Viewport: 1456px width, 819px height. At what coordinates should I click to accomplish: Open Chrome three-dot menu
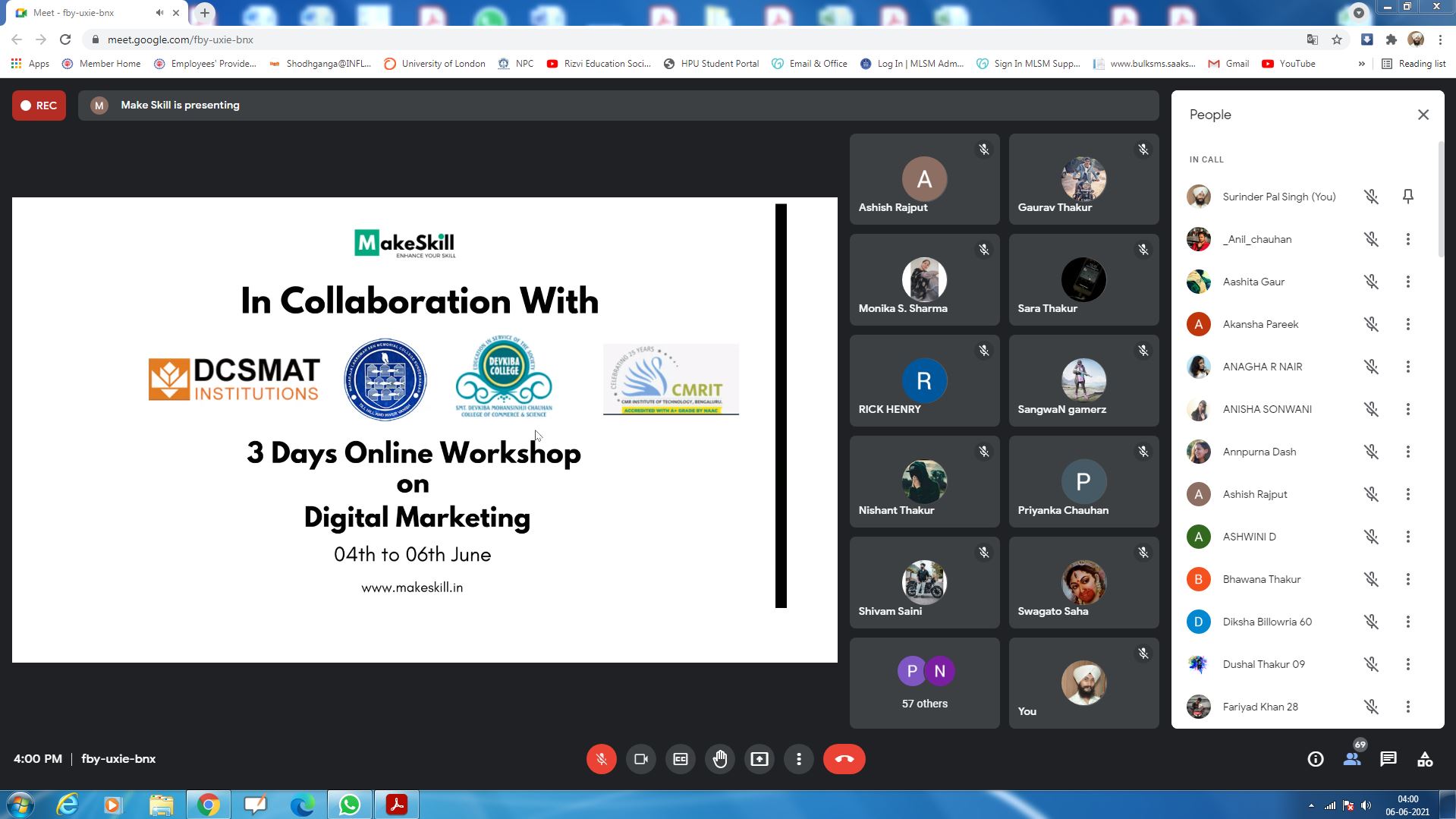[1440, 39]
